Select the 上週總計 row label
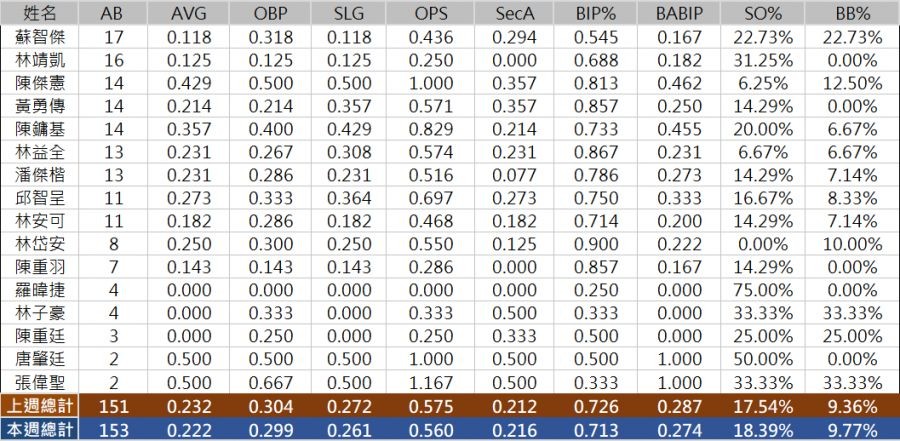Screen dimensions: 900x441 (38, 406)
